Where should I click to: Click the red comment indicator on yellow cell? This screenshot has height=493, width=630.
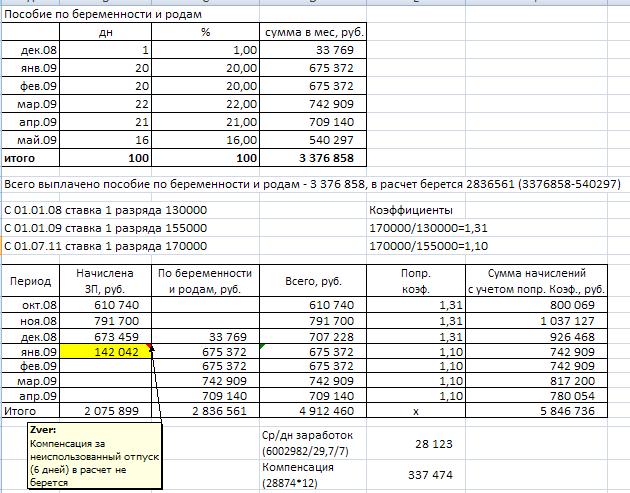point(150,345)
